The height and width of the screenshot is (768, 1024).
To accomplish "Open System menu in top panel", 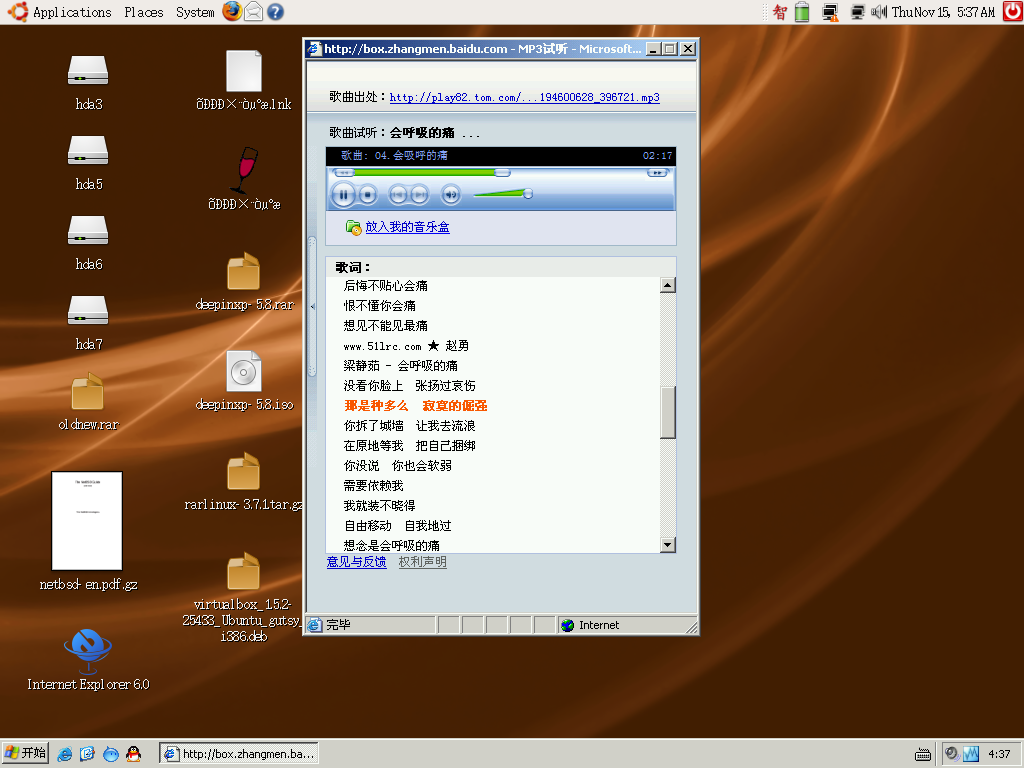I will click(x=195, y=12).
